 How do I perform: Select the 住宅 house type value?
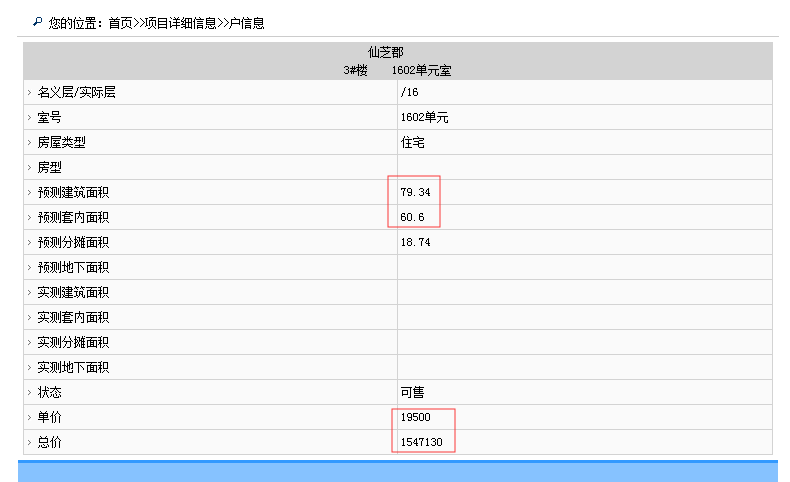(413, 143)
